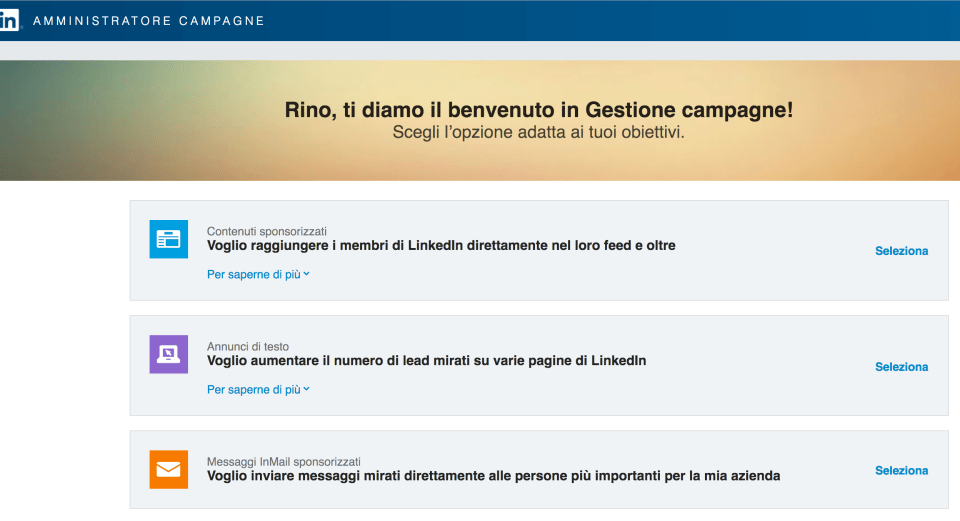960x521 pixels.
Task: Click the Contenuti sponsorizzati blue icon
Action: pos(168,239)
